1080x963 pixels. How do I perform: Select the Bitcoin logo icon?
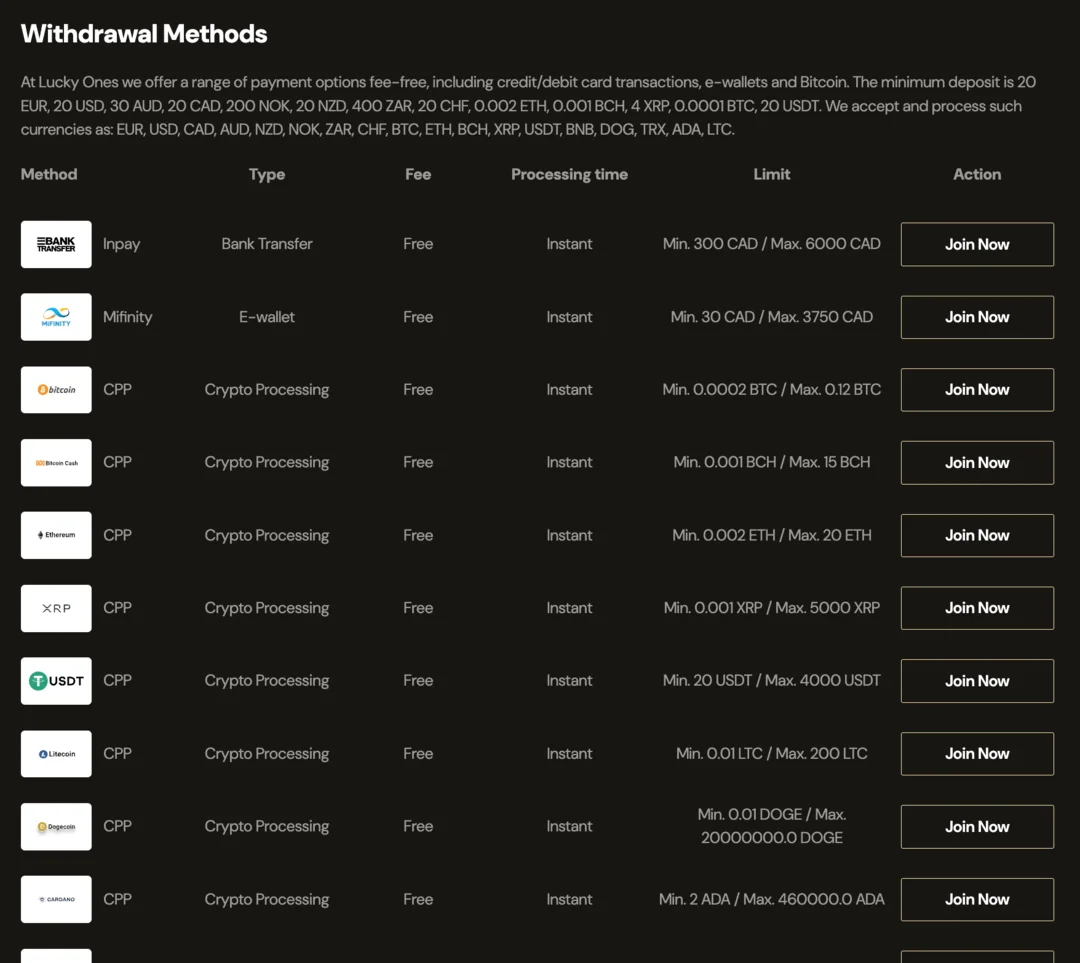[x=56, y=390]
